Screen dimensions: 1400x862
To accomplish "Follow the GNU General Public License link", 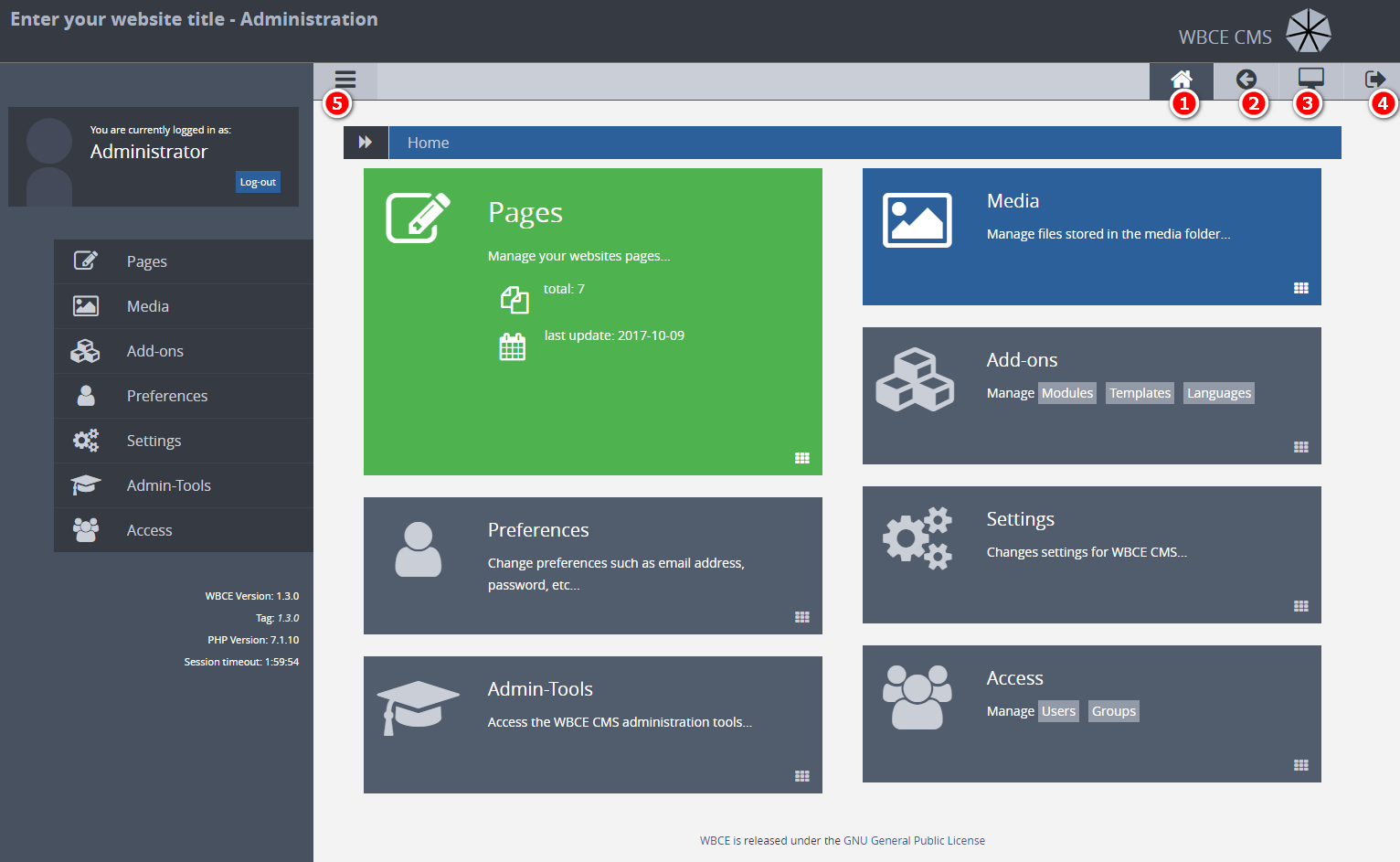I will pos(914,841).
